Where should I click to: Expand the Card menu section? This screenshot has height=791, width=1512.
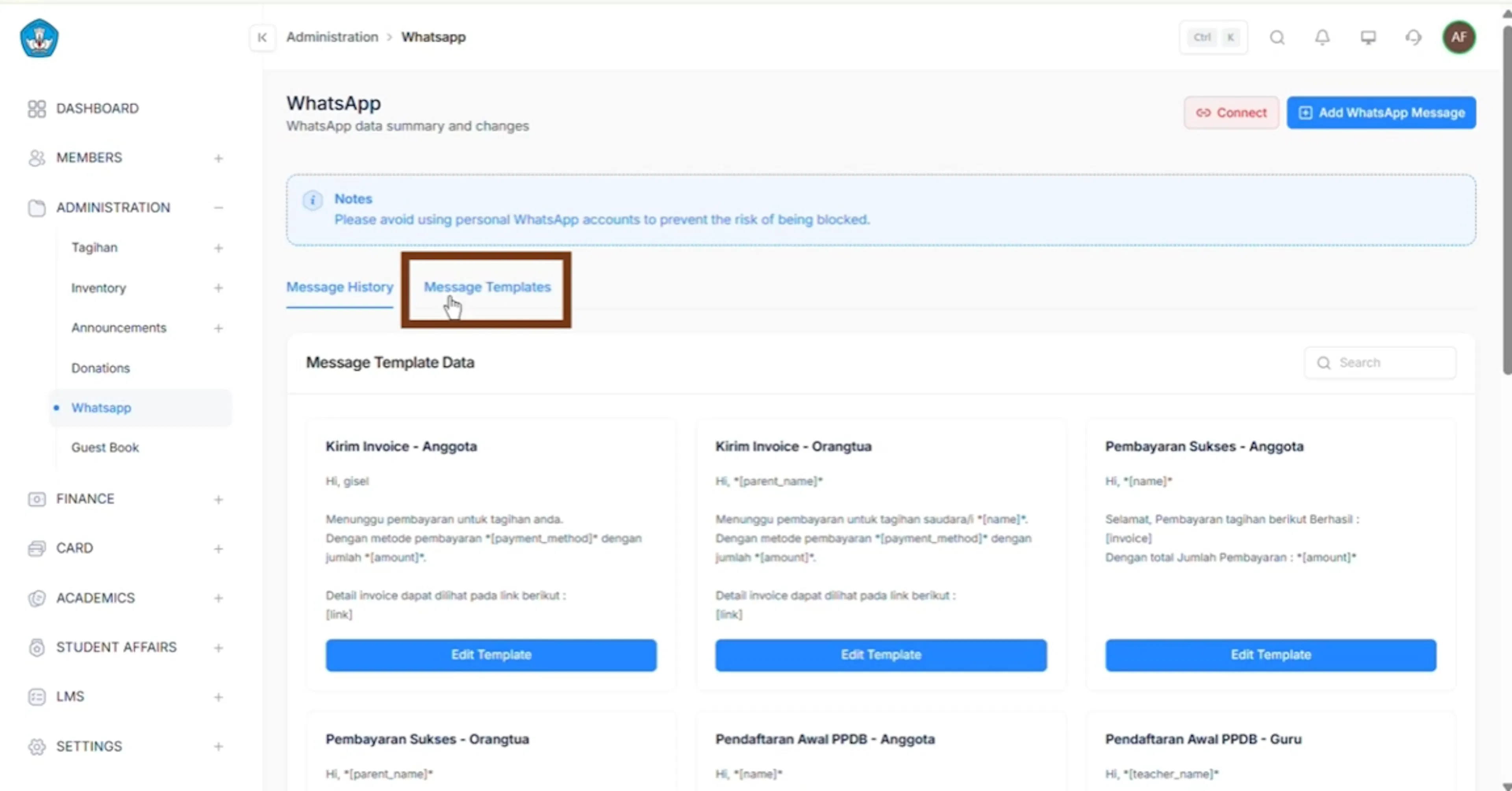point(219,549)
